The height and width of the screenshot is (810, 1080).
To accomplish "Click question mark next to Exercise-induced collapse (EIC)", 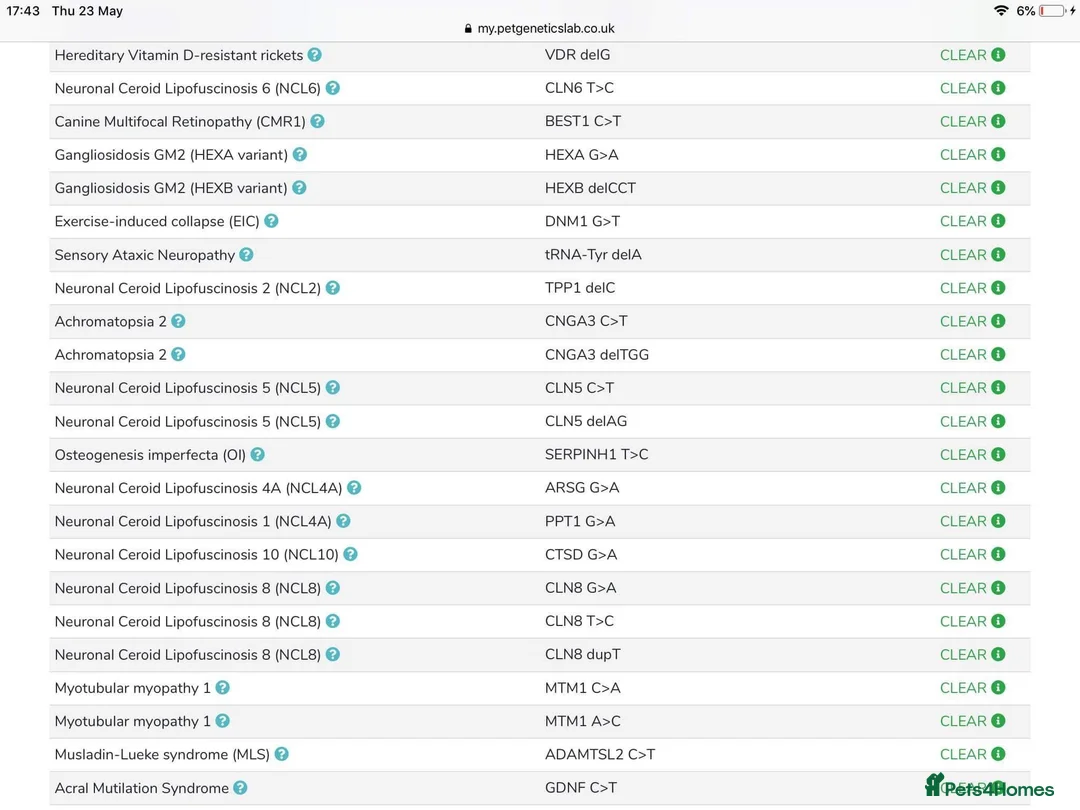I will pos(271,221).
